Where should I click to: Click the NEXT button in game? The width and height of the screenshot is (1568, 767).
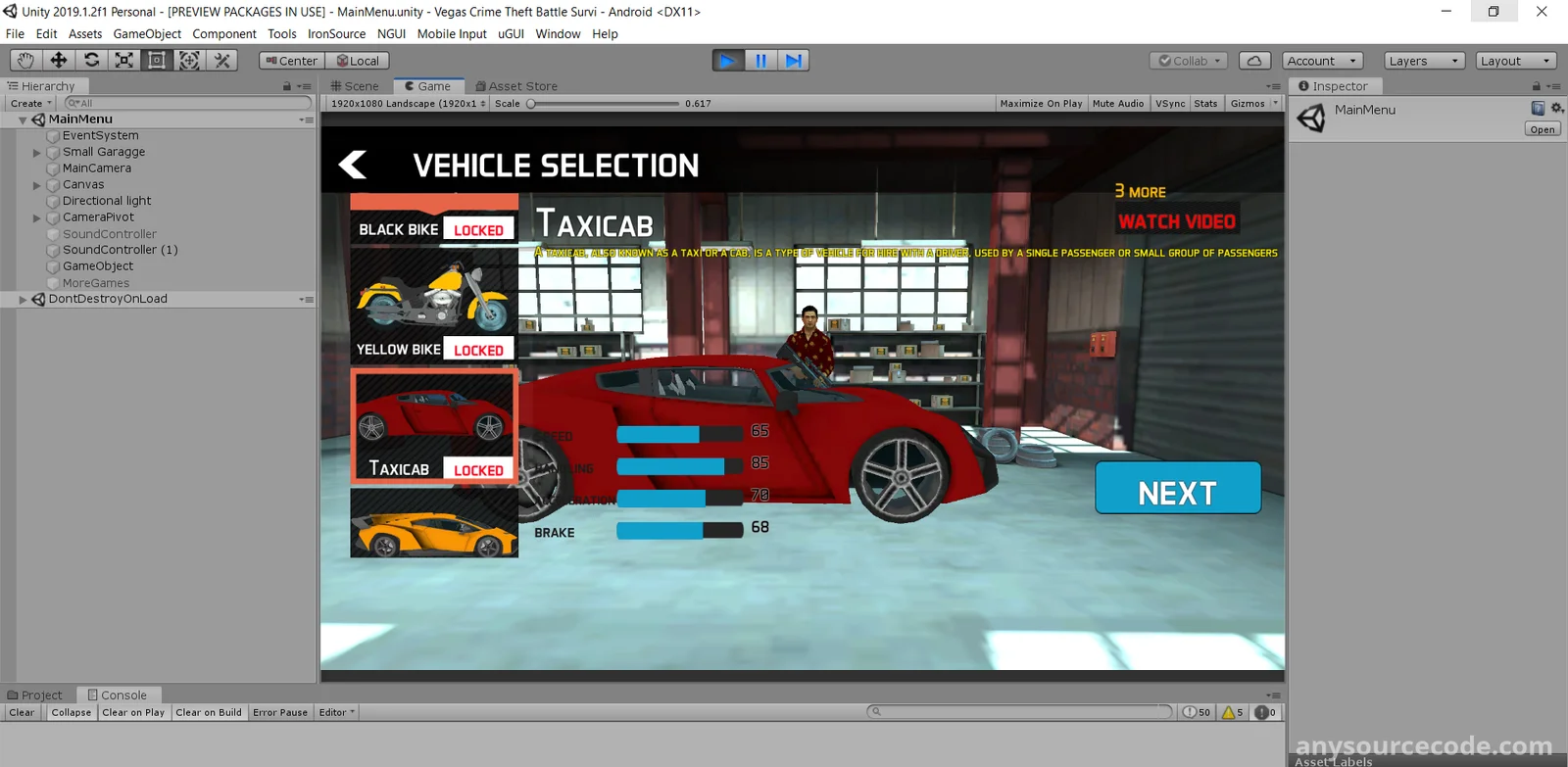click(x=1177, y=489)
